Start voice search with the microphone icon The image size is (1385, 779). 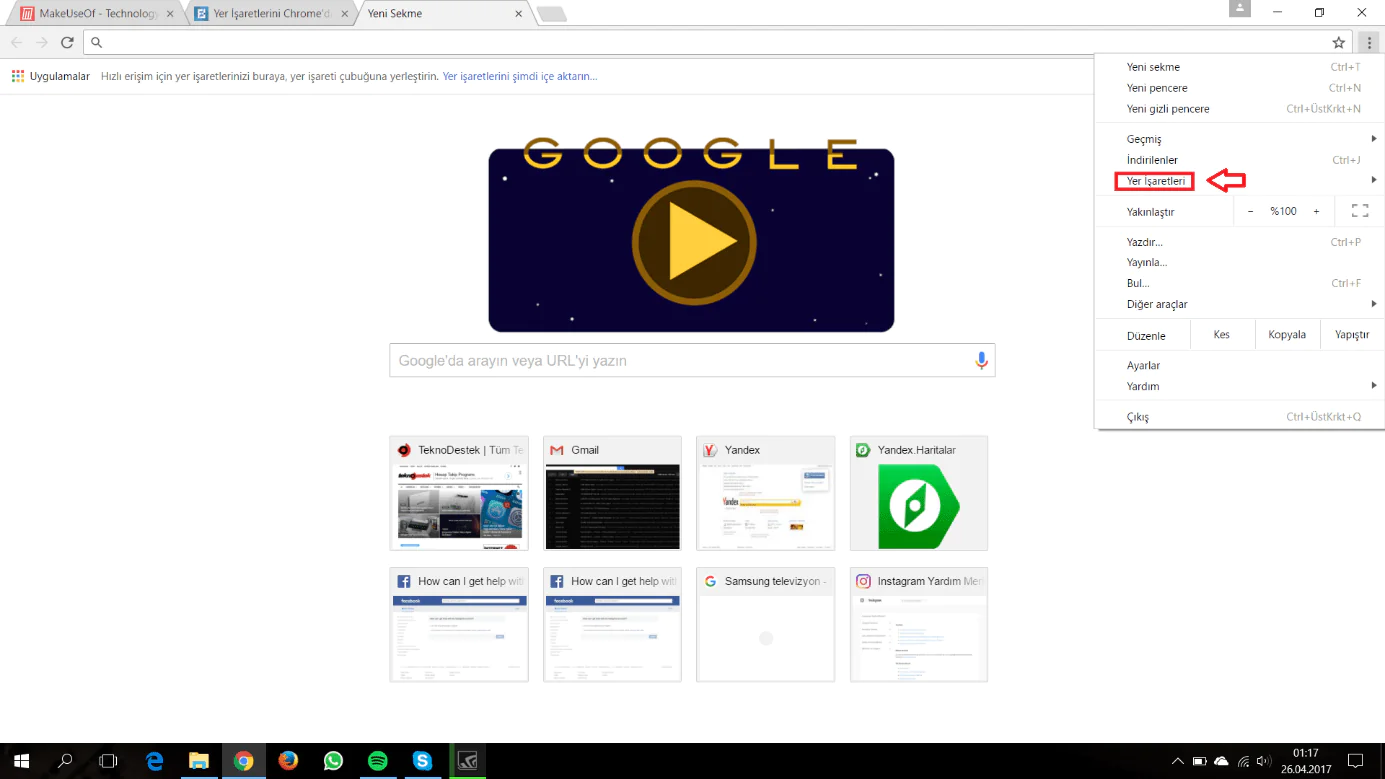(982, 361)
